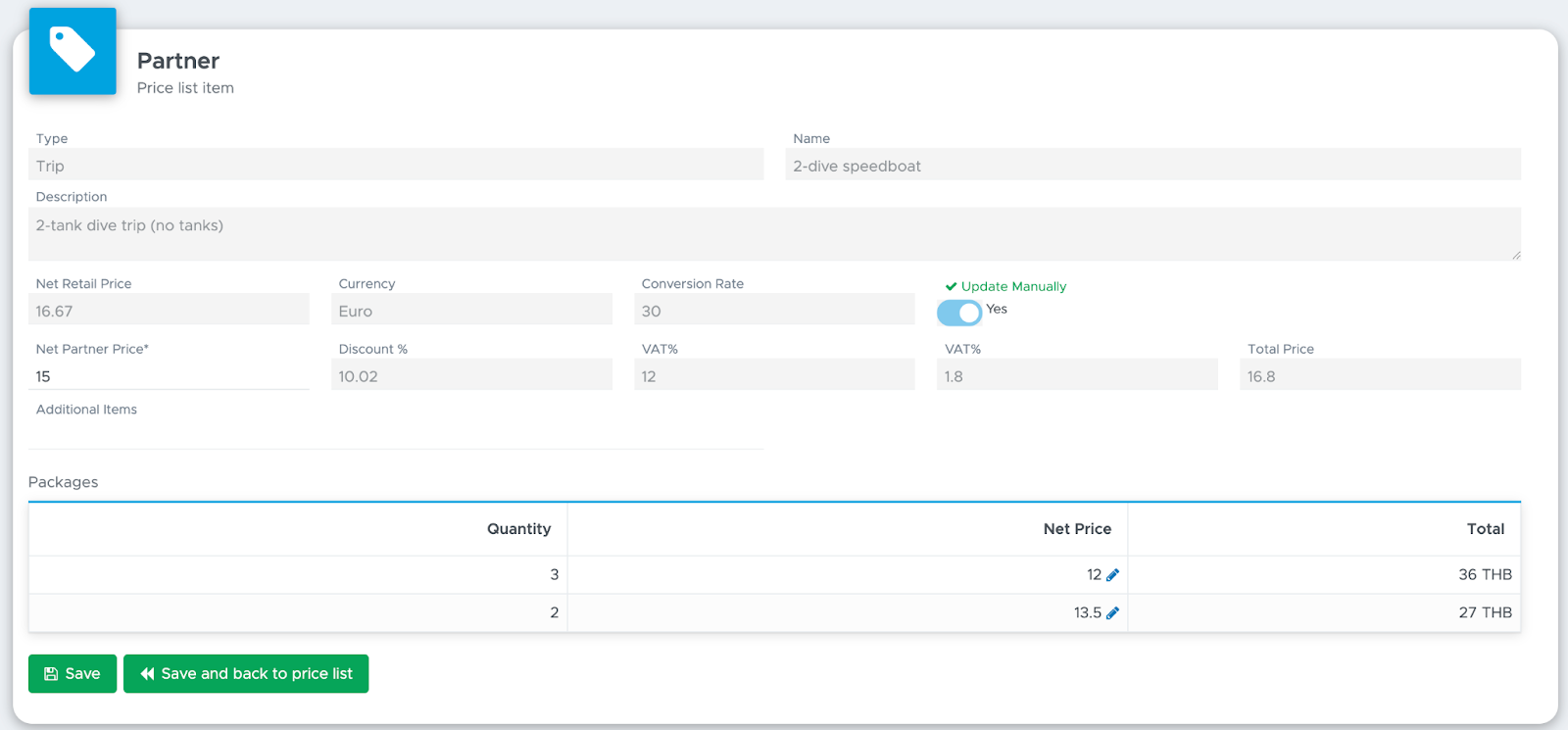Viewport: 1568px width, 730px height.
Task: Click the Price list item subtitle
Action: pyautogui.click(x=185, y=88)
